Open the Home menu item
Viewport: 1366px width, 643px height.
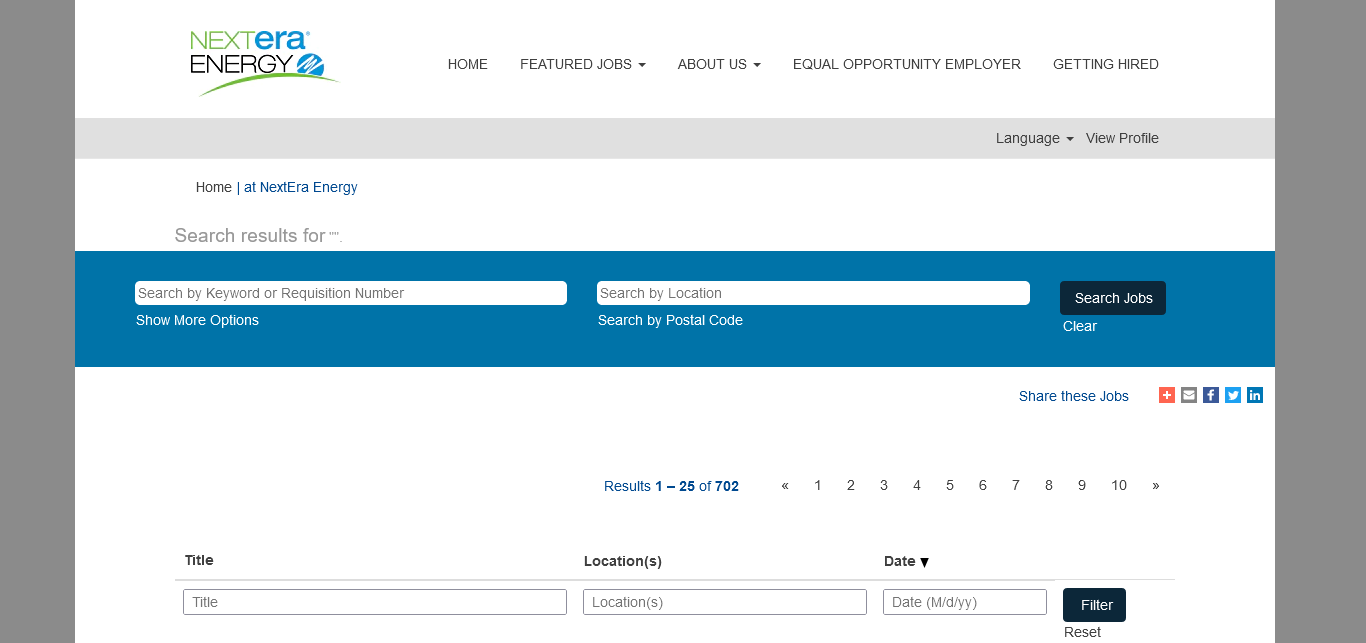[x=467, y=64]
